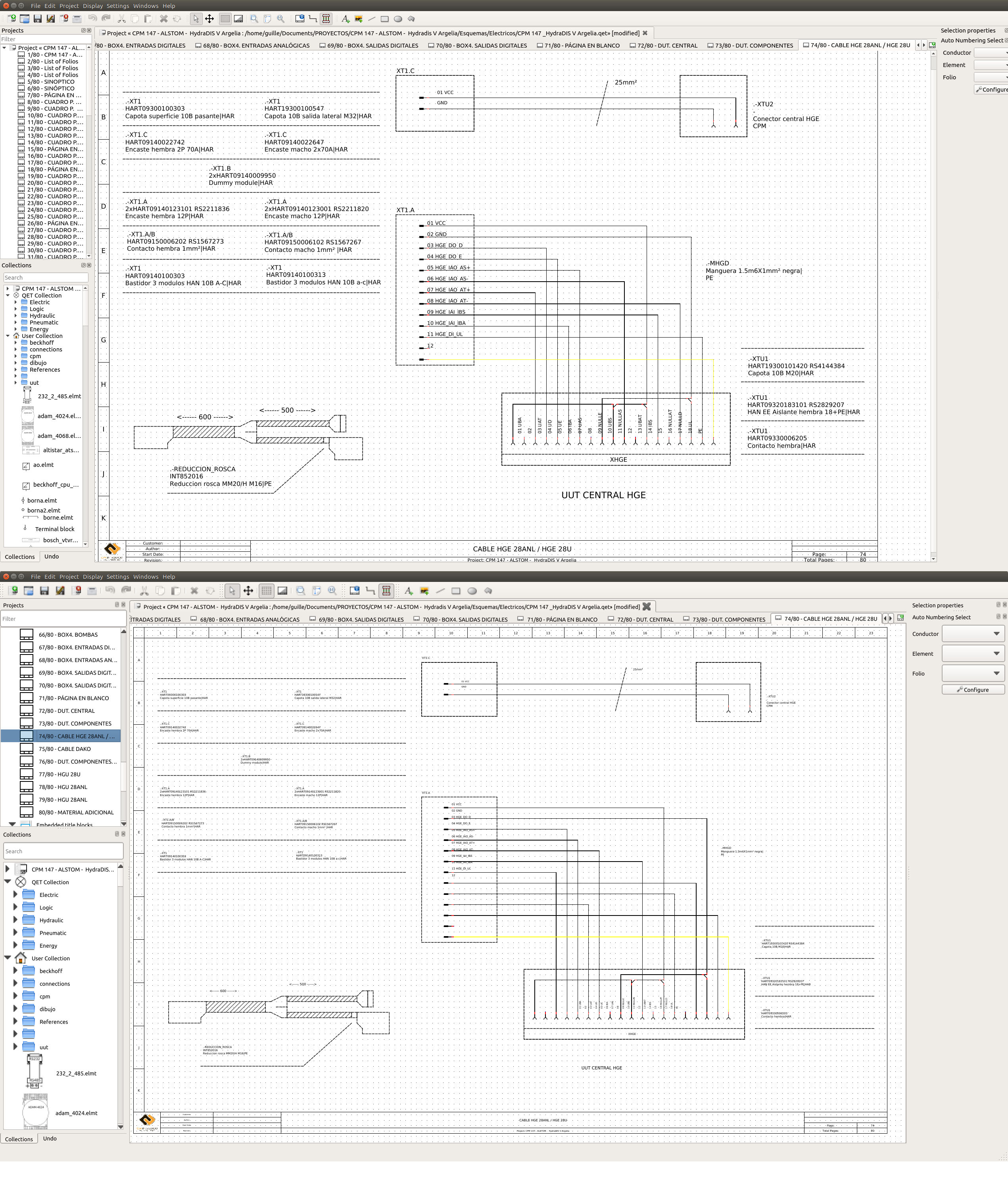Click the Search field in lower Collections panel
This screenshot has width=1008, height=1190.
63,851
